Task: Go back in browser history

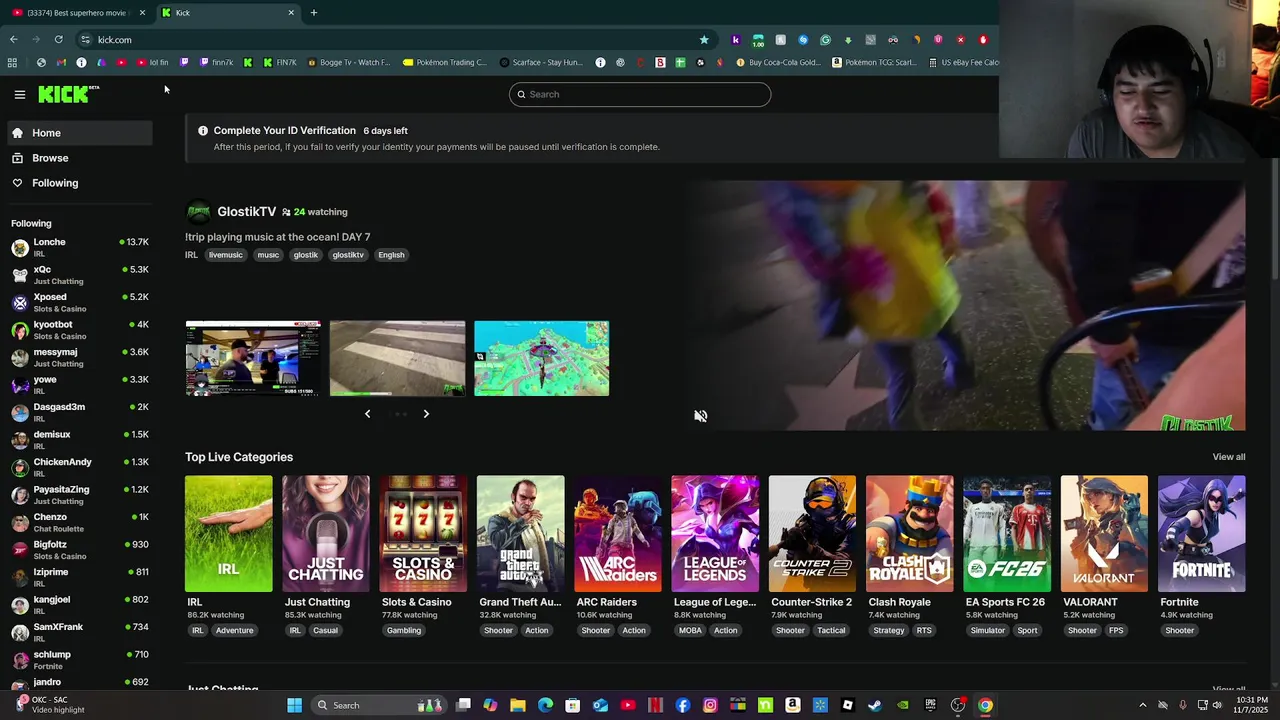Action: click(13, 40)
